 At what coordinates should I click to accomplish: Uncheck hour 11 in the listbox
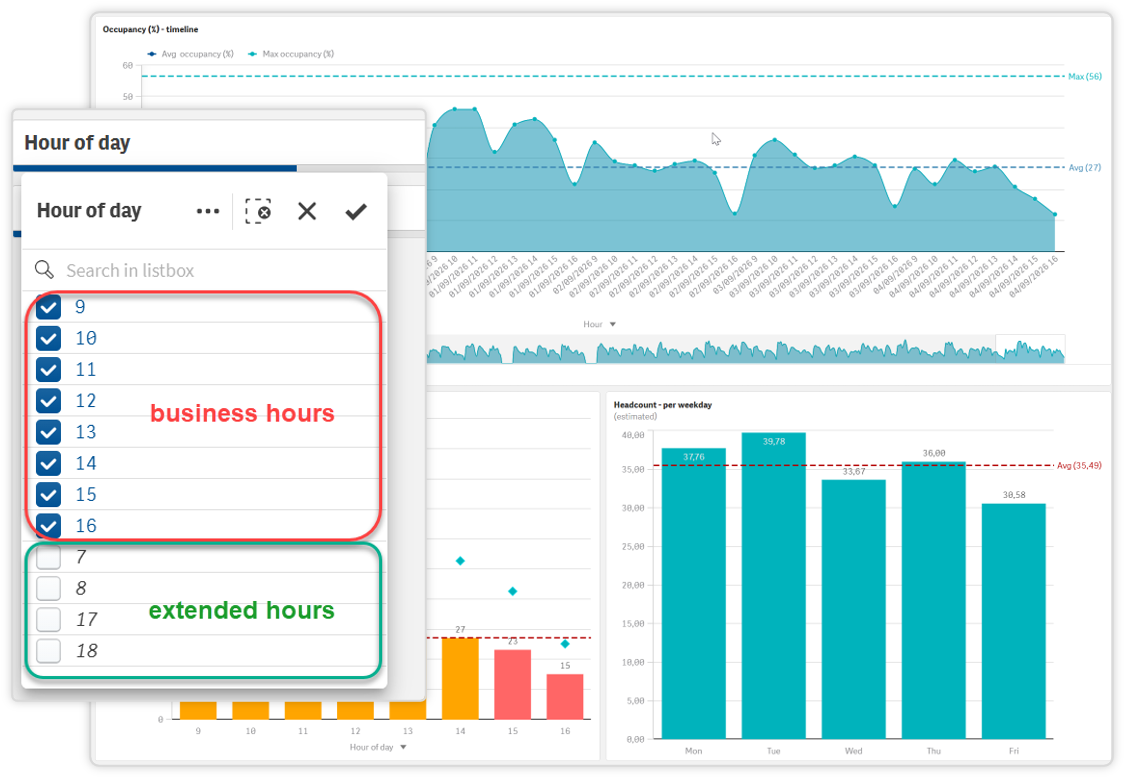49,370
